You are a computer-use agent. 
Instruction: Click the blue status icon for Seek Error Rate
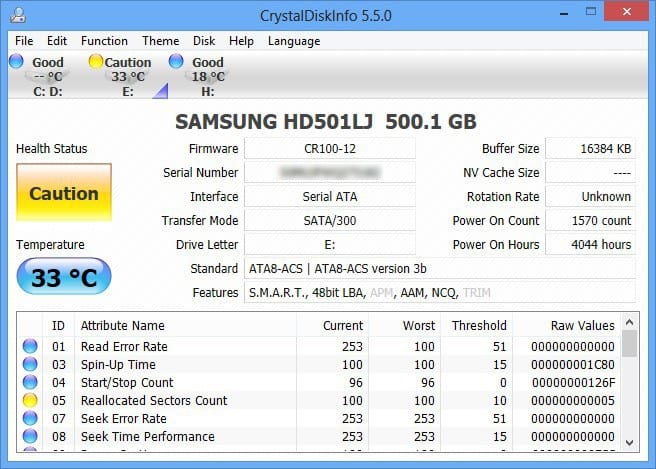30,419
